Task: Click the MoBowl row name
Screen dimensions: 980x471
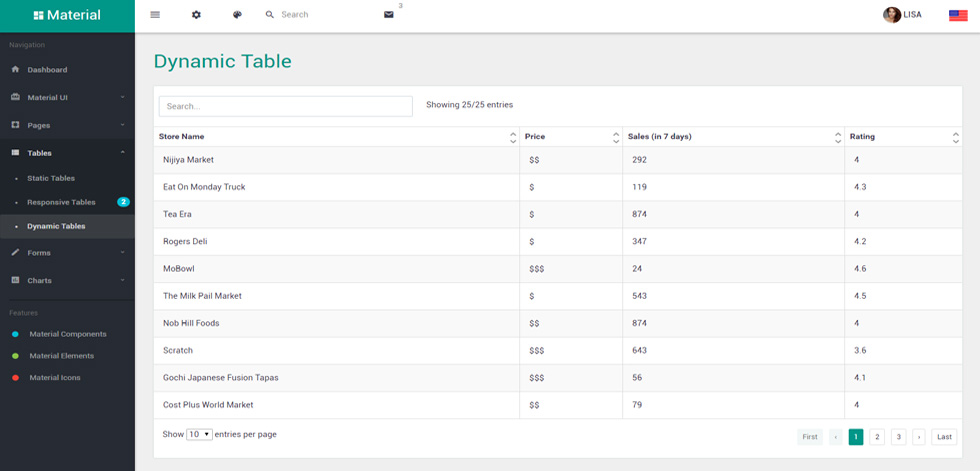Action: click(x=178, y=269)
